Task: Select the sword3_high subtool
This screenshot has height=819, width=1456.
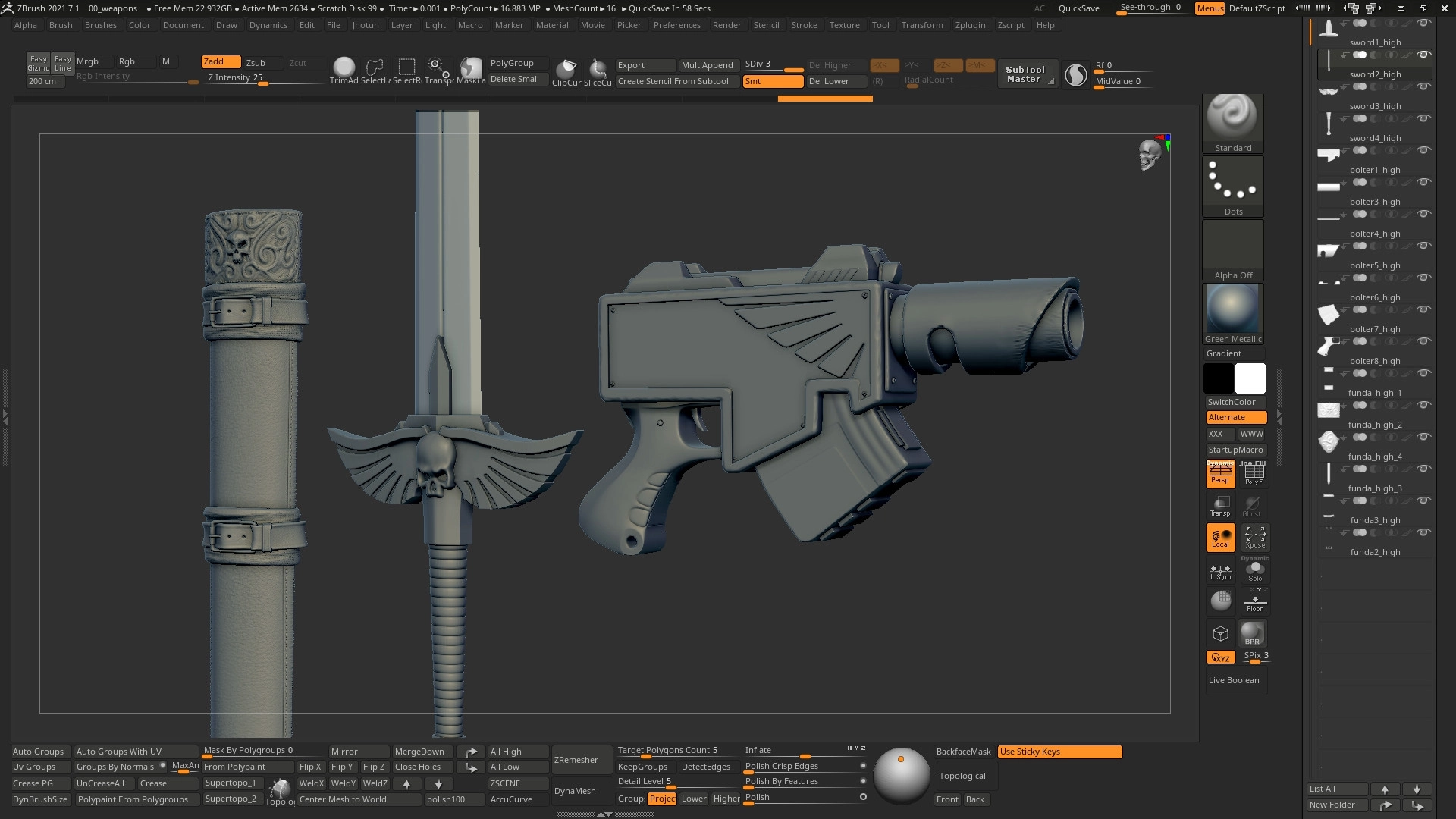Action: pos(1374,107)
